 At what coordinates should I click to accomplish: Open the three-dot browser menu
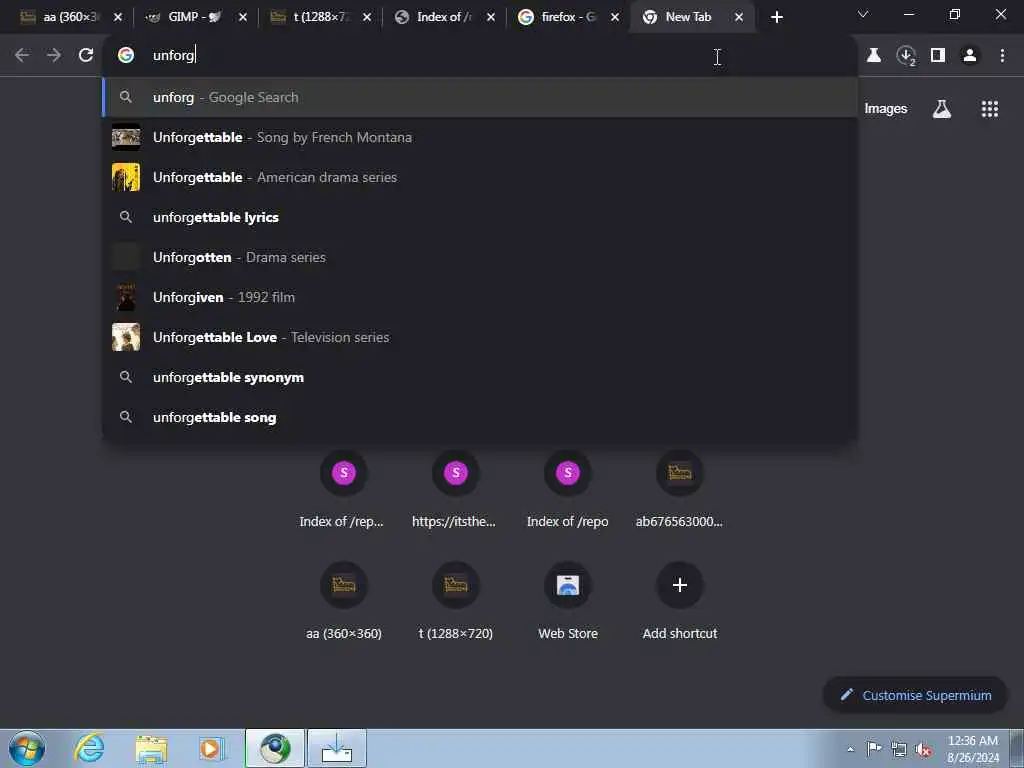(x=1002, y=56)
